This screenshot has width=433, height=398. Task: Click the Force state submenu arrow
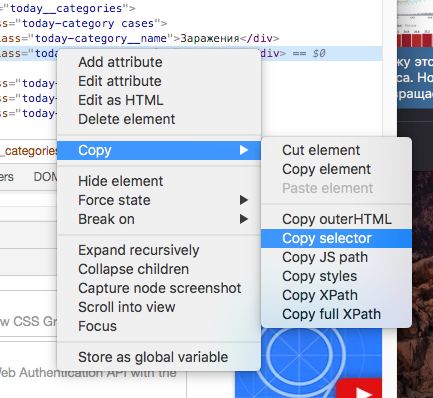coord(244,200)
